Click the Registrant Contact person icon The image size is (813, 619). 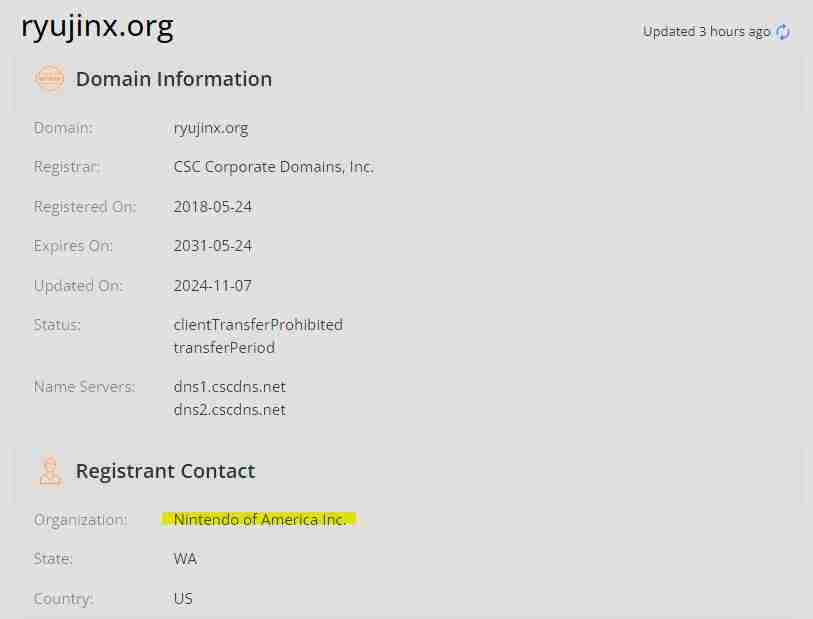tap(50, 472)
